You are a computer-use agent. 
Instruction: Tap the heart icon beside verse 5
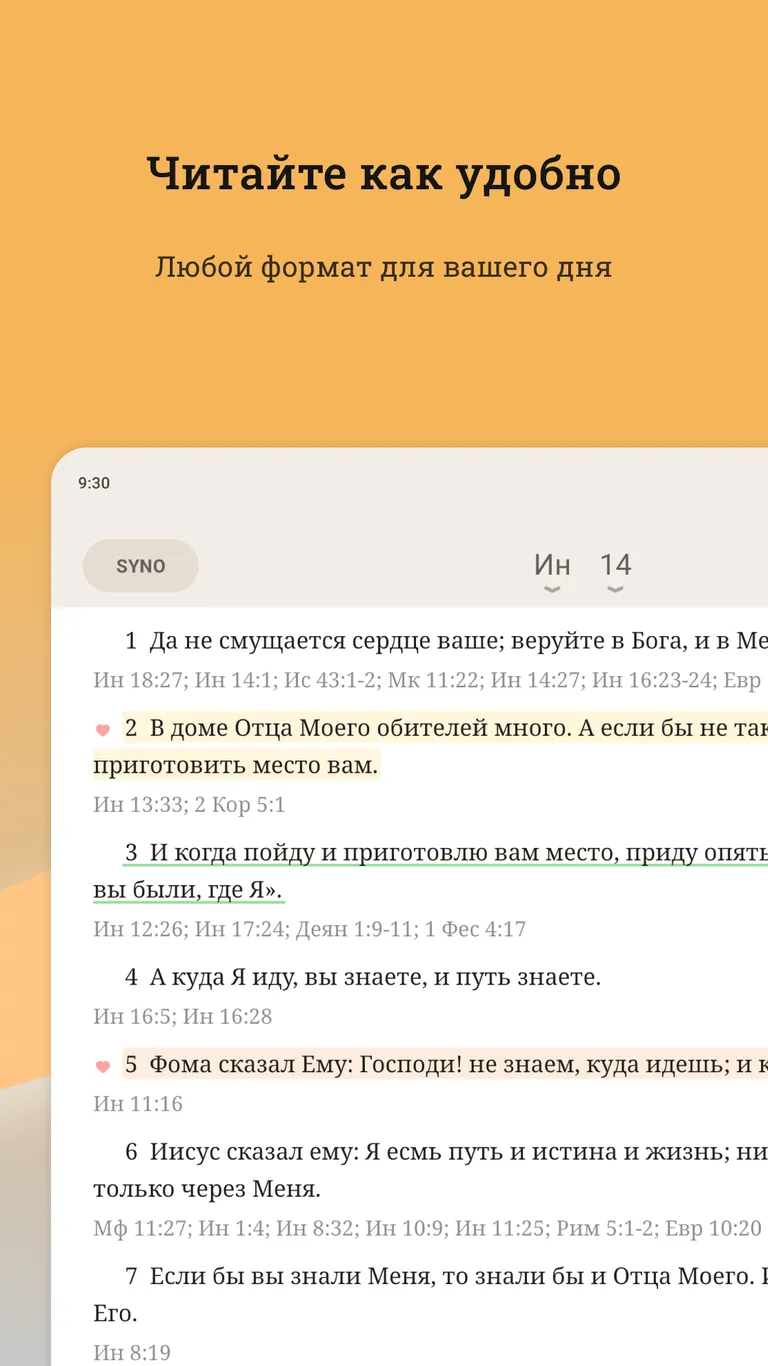102,1067
